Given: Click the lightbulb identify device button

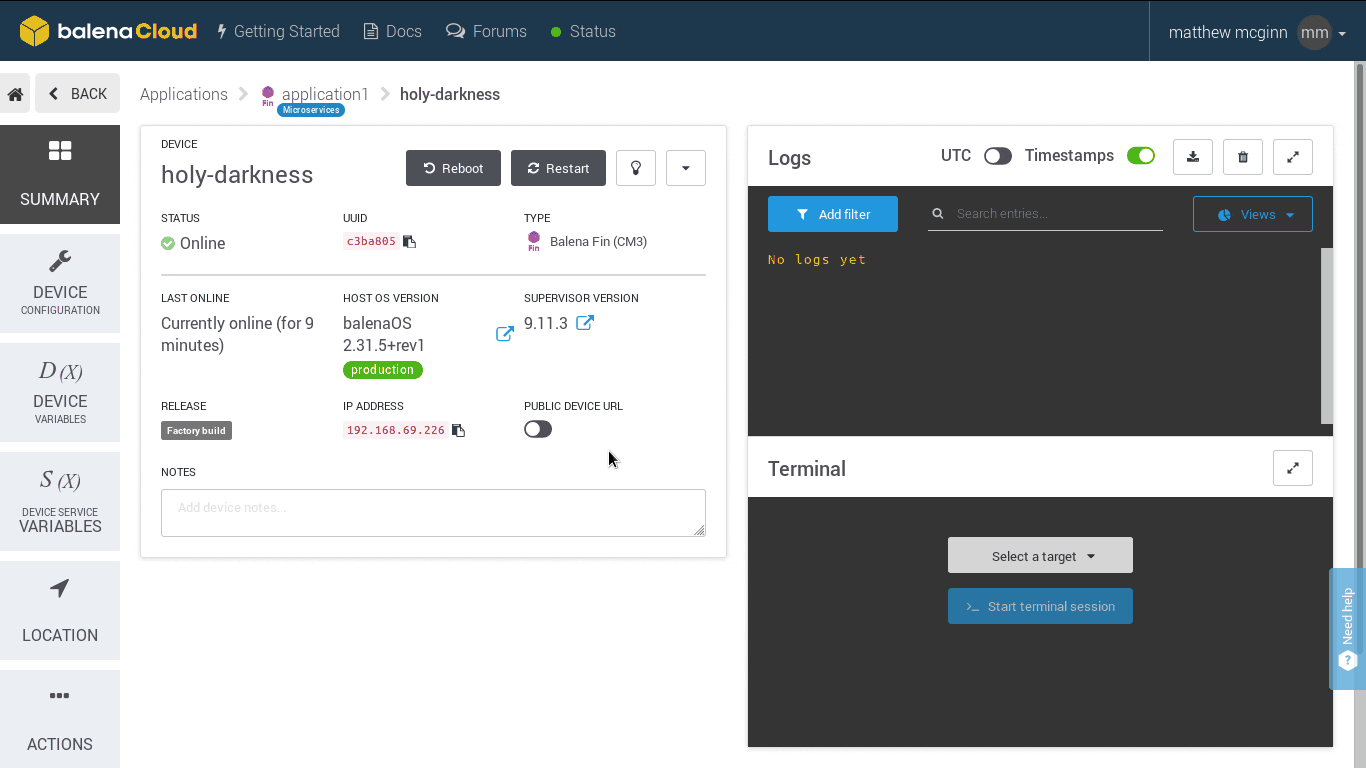Looking at the screenshot, I should (635, 168).
